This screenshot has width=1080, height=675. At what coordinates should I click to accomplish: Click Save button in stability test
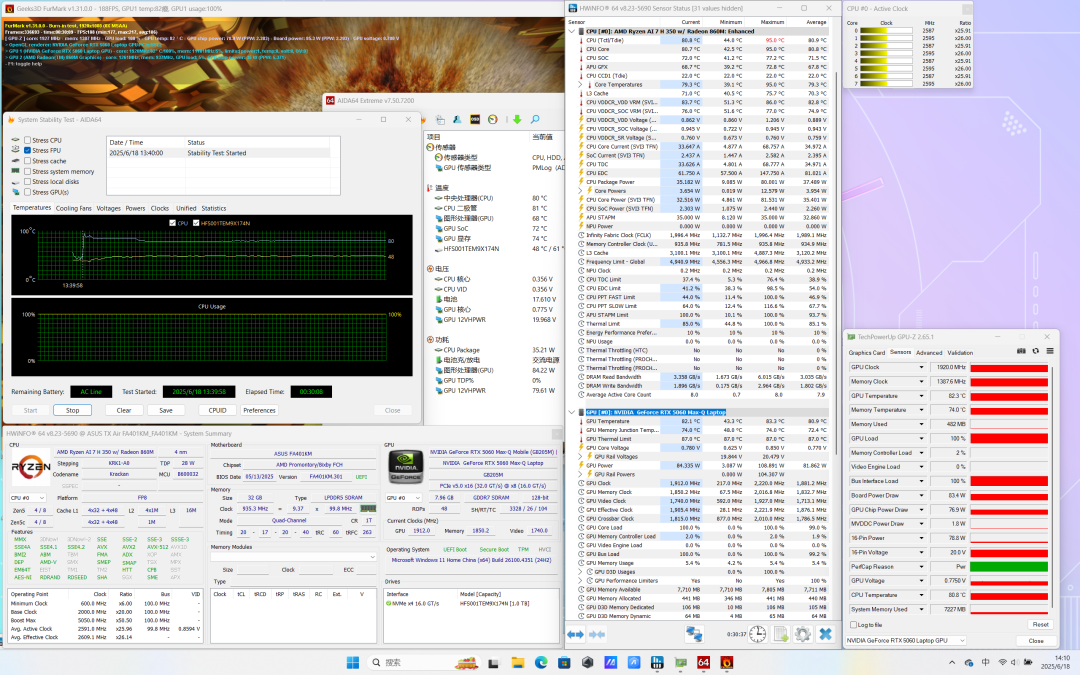point(166,410)
